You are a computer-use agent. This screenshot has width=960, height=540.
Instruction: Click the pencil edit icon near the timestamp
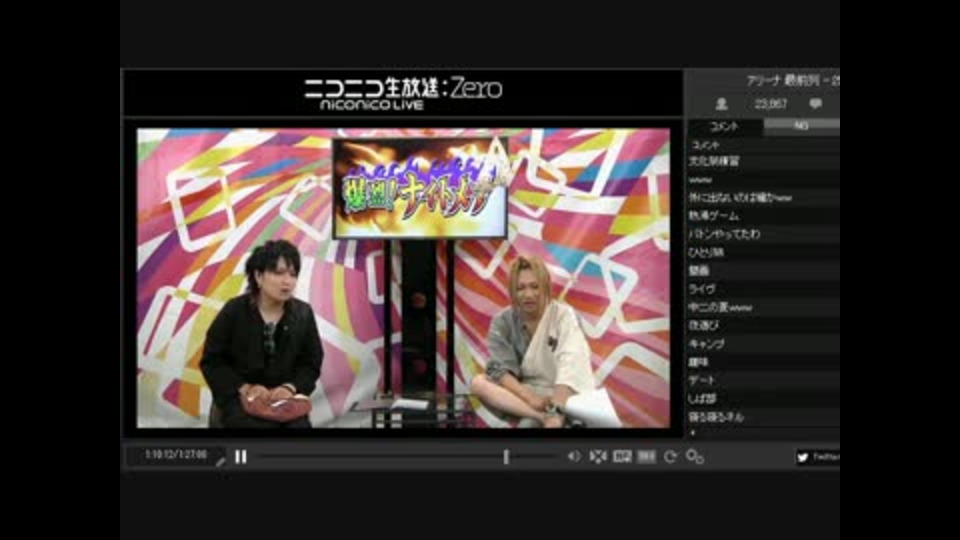220,462
